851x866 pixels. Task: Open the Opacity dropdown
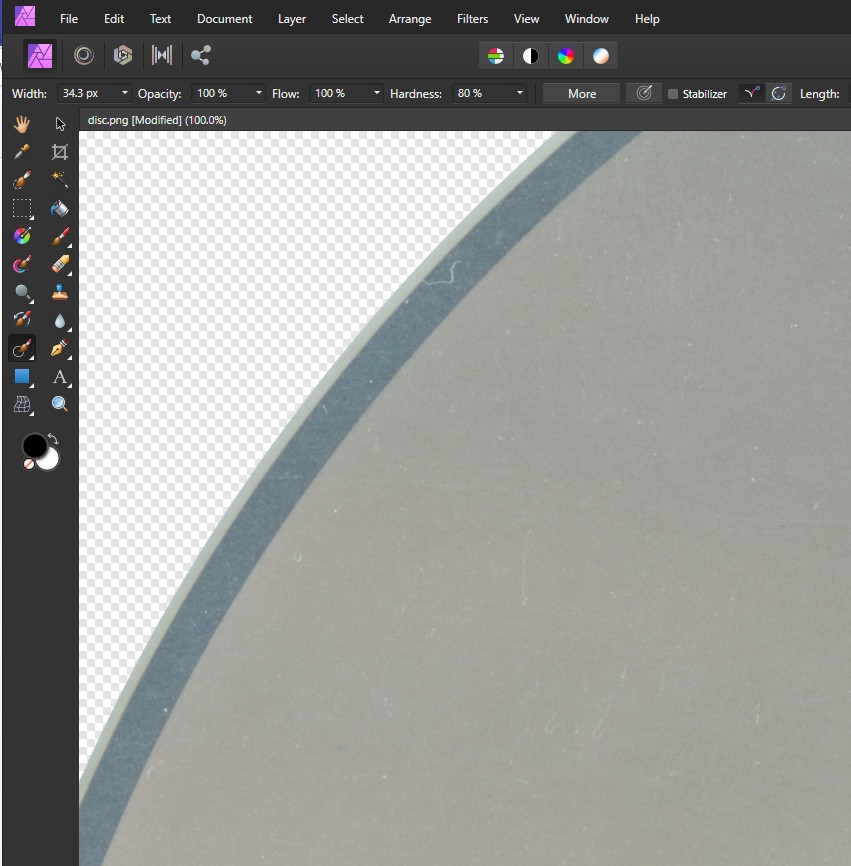click(259, 93)
